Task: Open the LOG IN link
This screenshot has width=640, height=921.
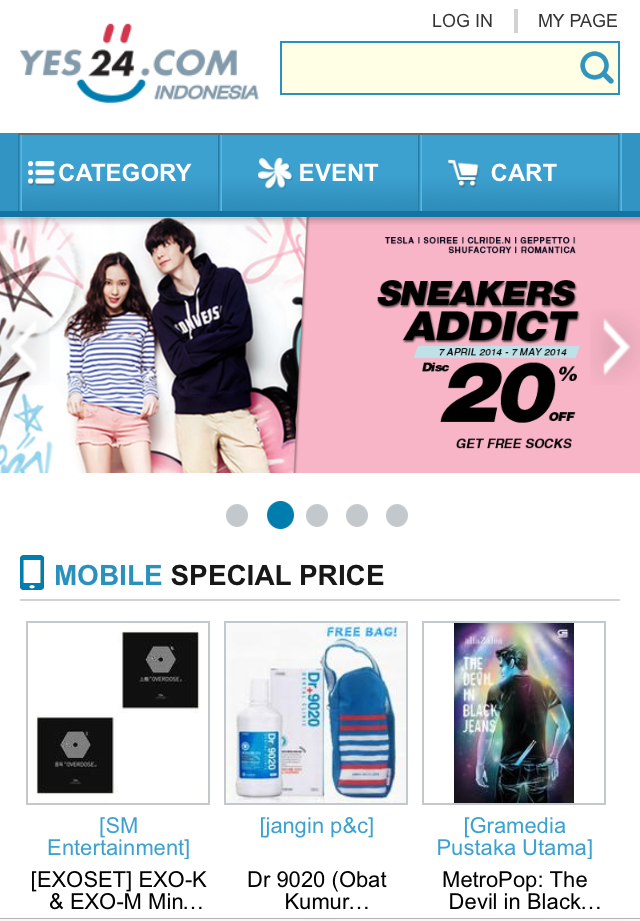Action: (462, 21)
